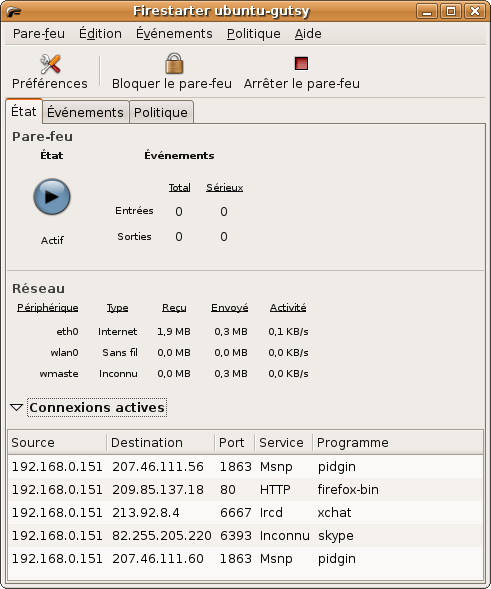
Task: Click the Activité column heading
Action: tap(288, 308)
